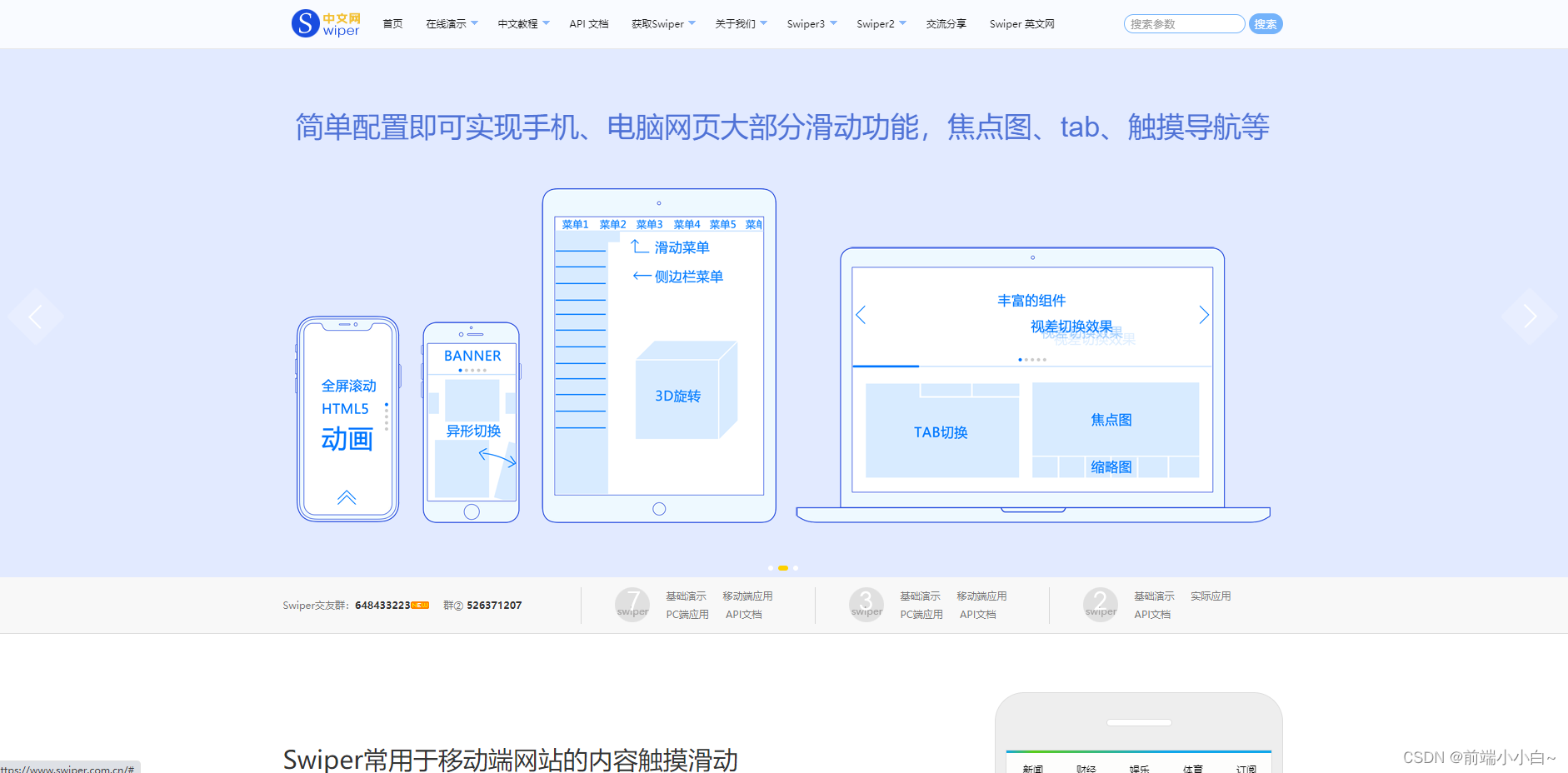Click the laptop illustration's left arrow

tap(861, 315)
